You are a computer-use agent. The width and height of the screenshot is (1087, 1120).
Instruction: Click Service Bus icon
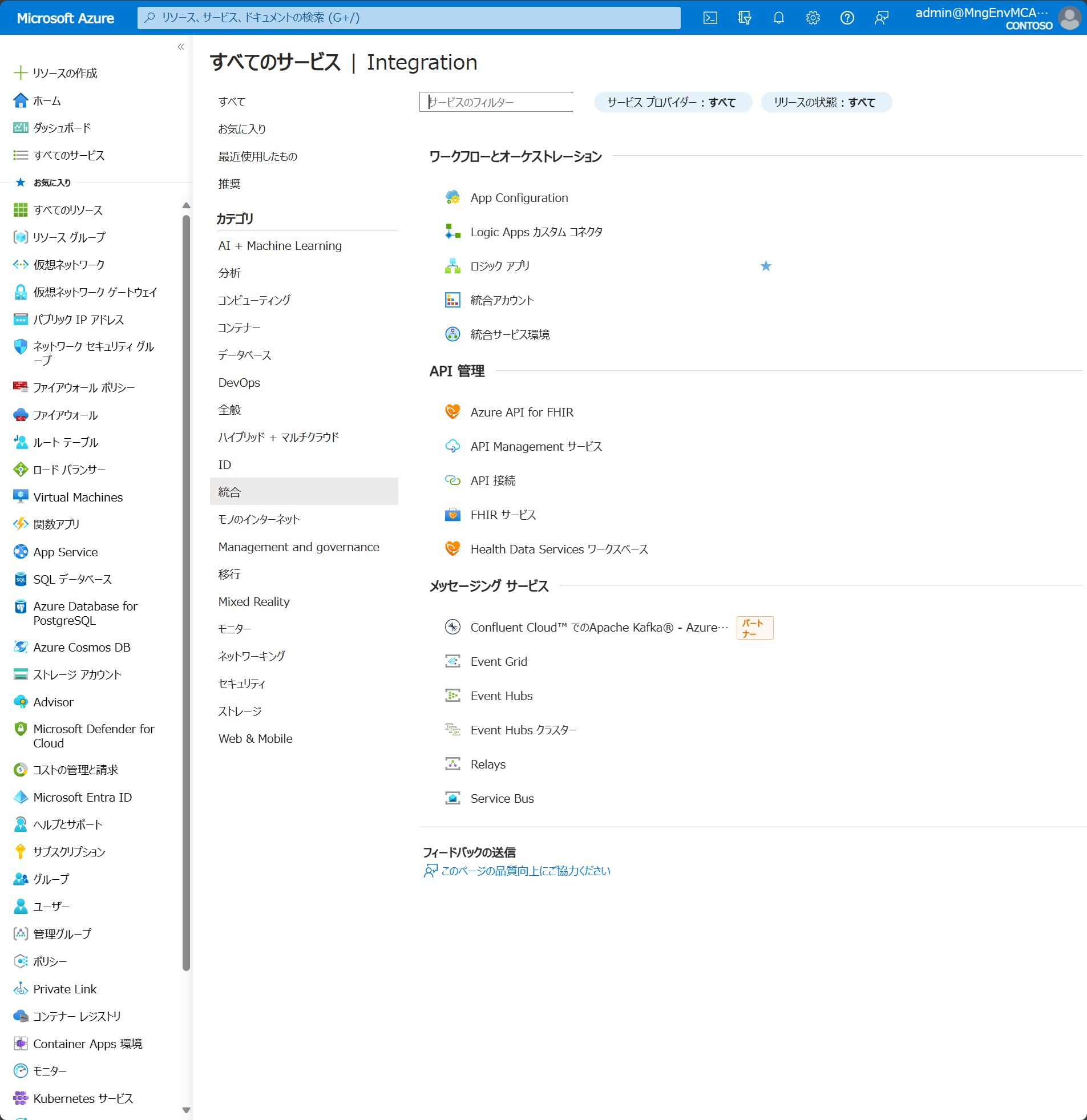pyautogui.click(x=452, y=799)
